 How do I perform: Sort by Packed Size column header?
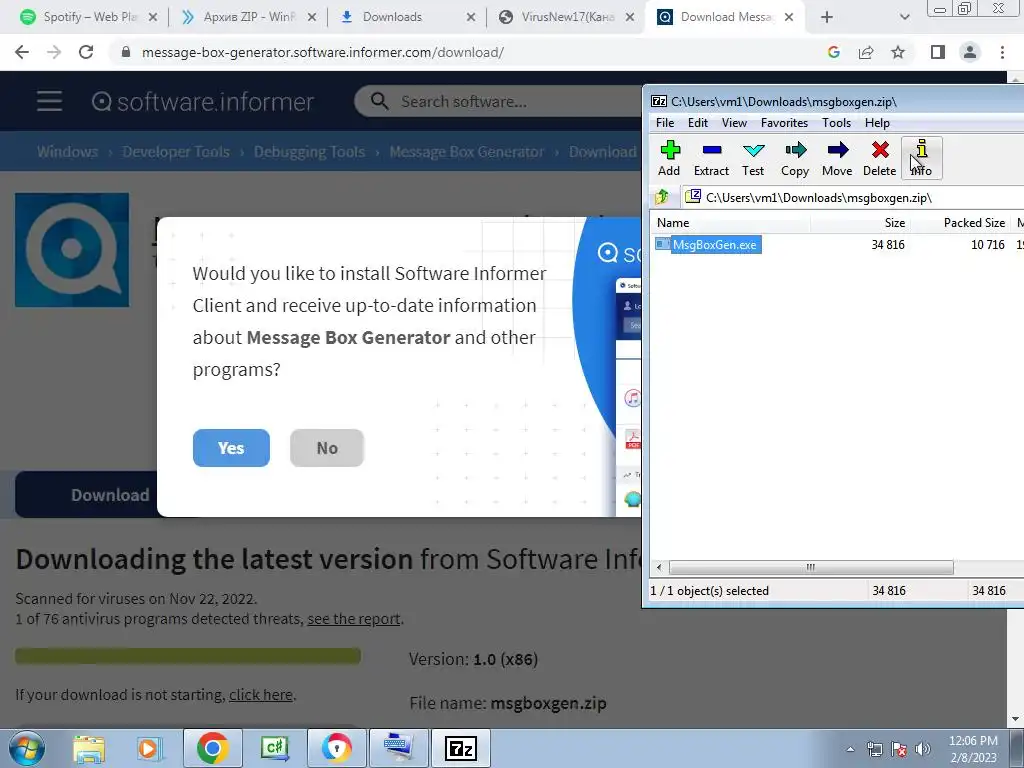pyautogui.click(x=961, y=223)
